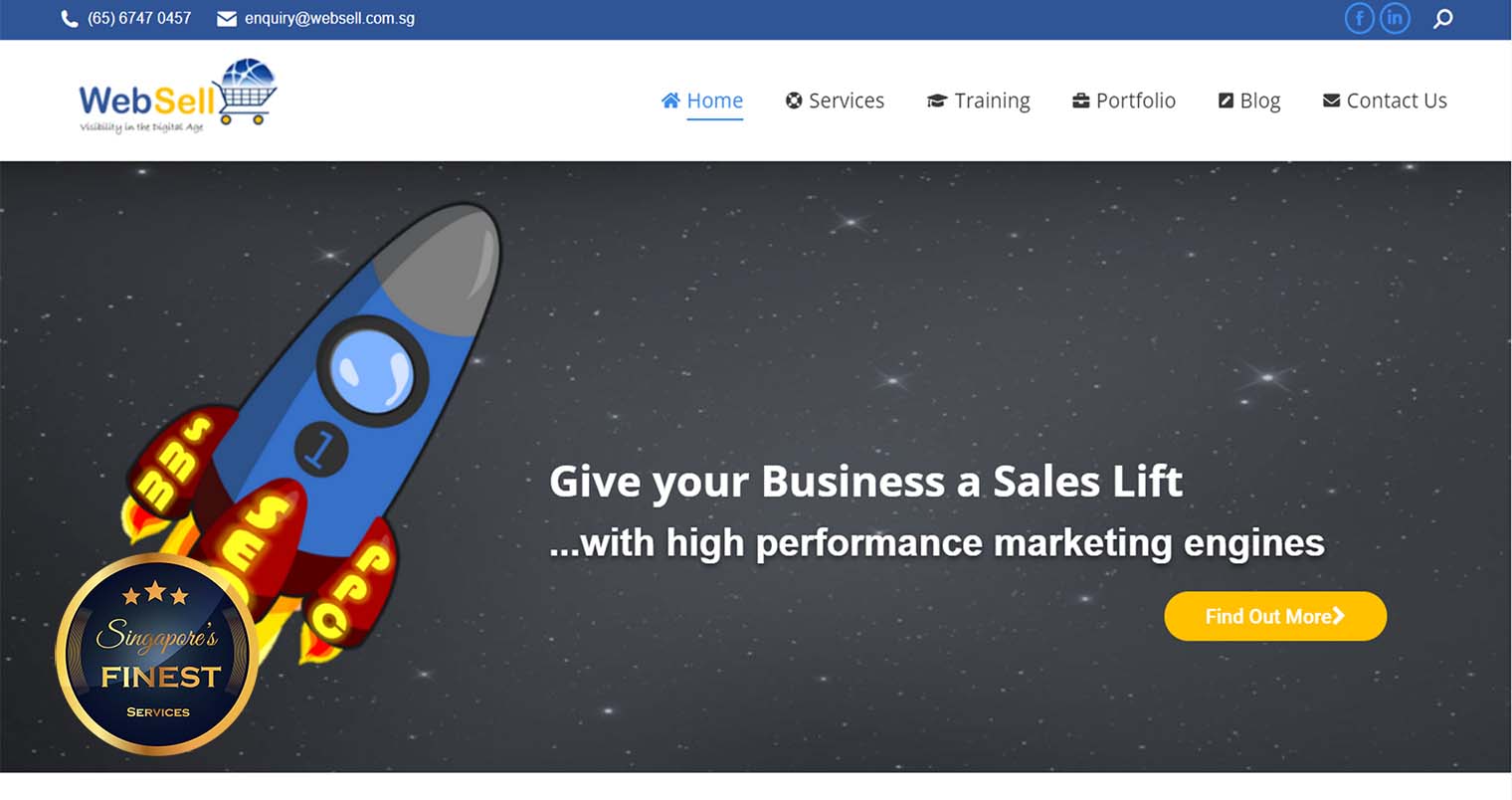Click the envelope icon beside email address
The height and width of the screenshot is (800, 1512).
tap(227, 19)
